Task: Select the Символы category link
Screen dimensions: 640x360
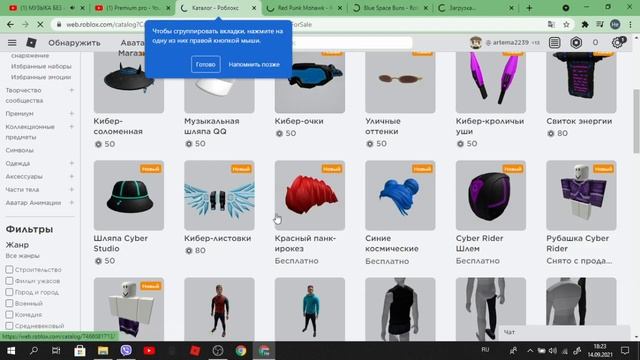Action: 20,150
